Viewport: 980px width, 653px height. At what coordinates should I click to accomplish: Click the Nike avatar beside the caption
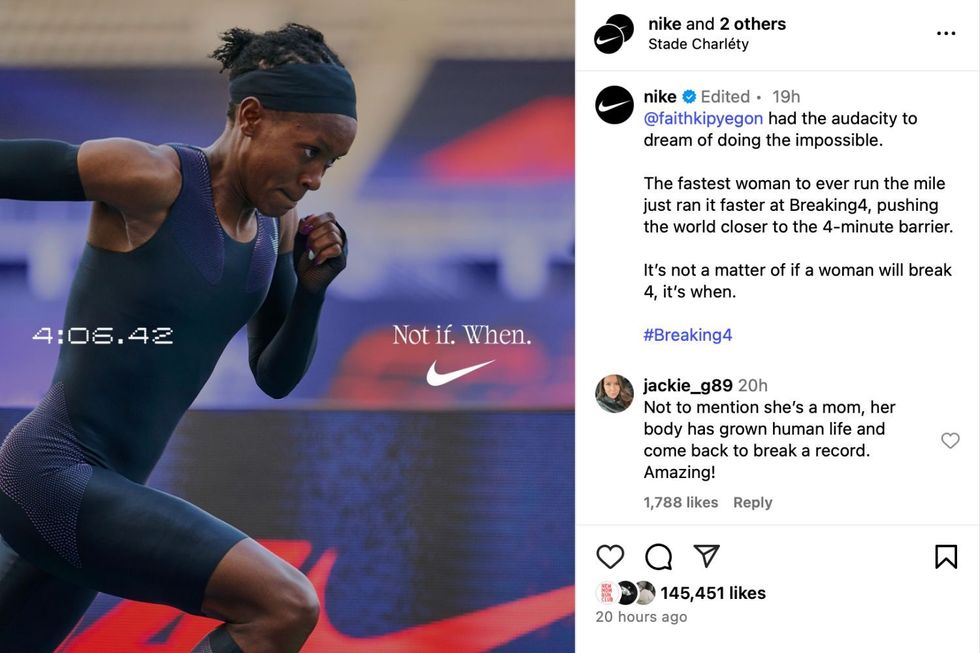(614, 105)
